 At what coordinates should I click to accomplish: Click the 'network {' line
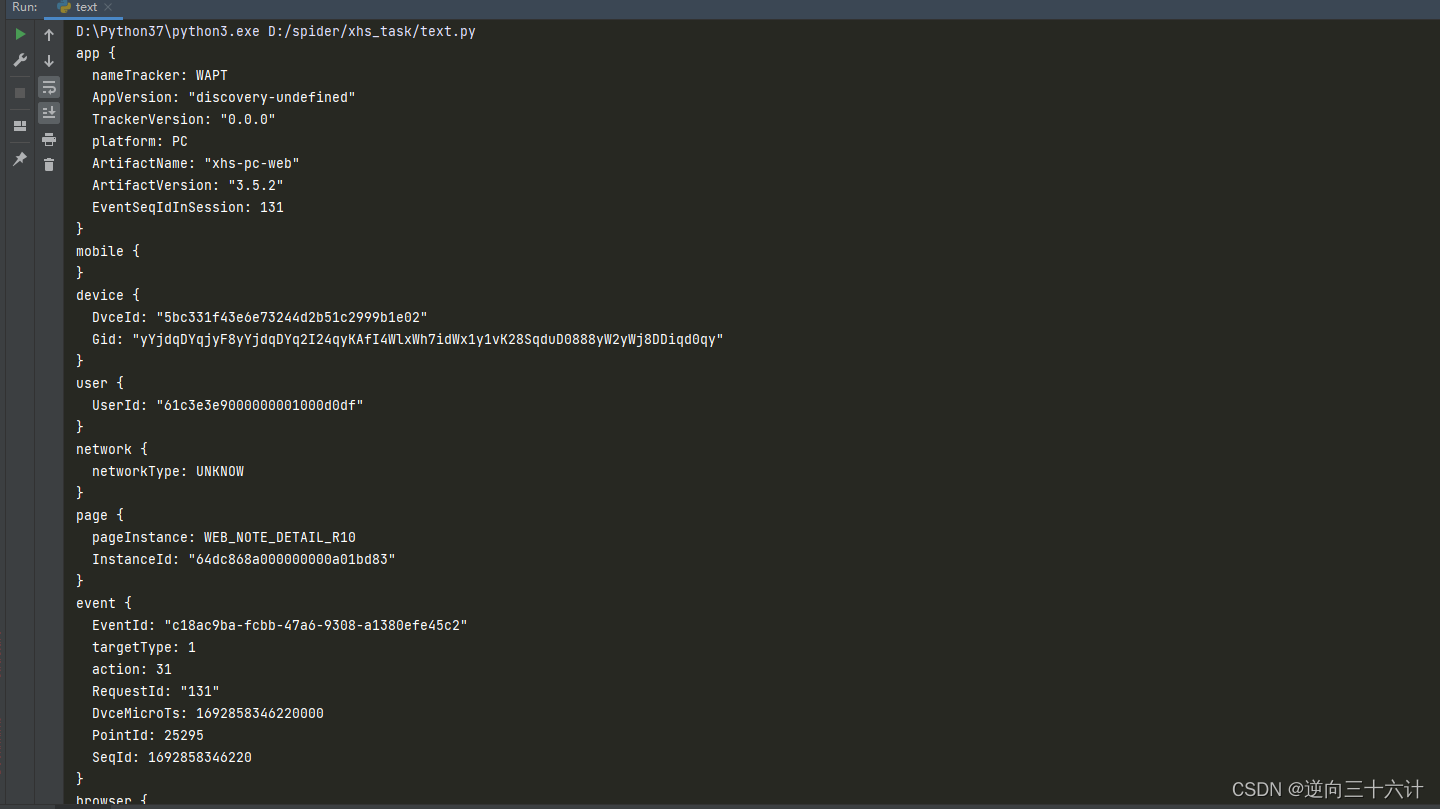pyautogui.click(x=112, y=449)
